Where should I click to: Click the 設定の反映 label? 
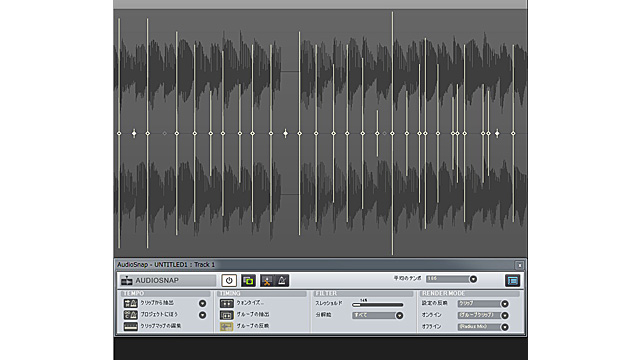(x=434, y=303)
